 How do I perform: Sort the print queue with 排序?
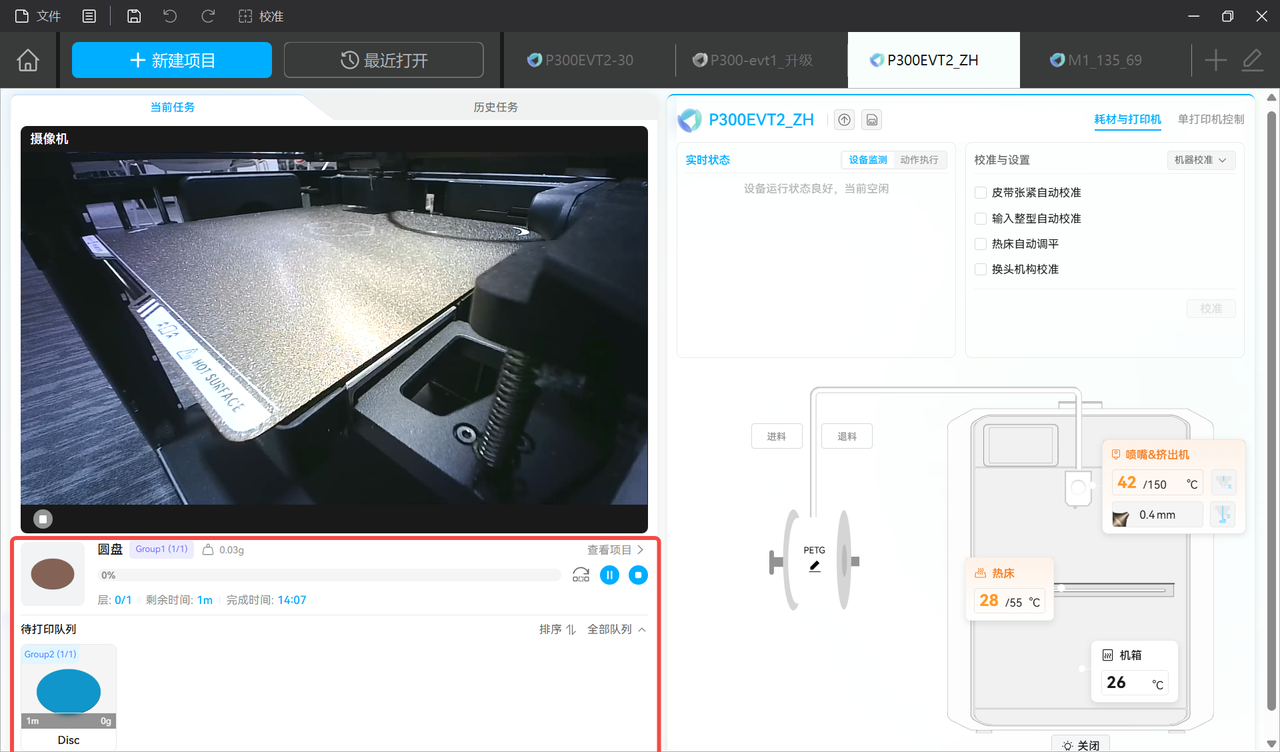[x=558, y=630]
